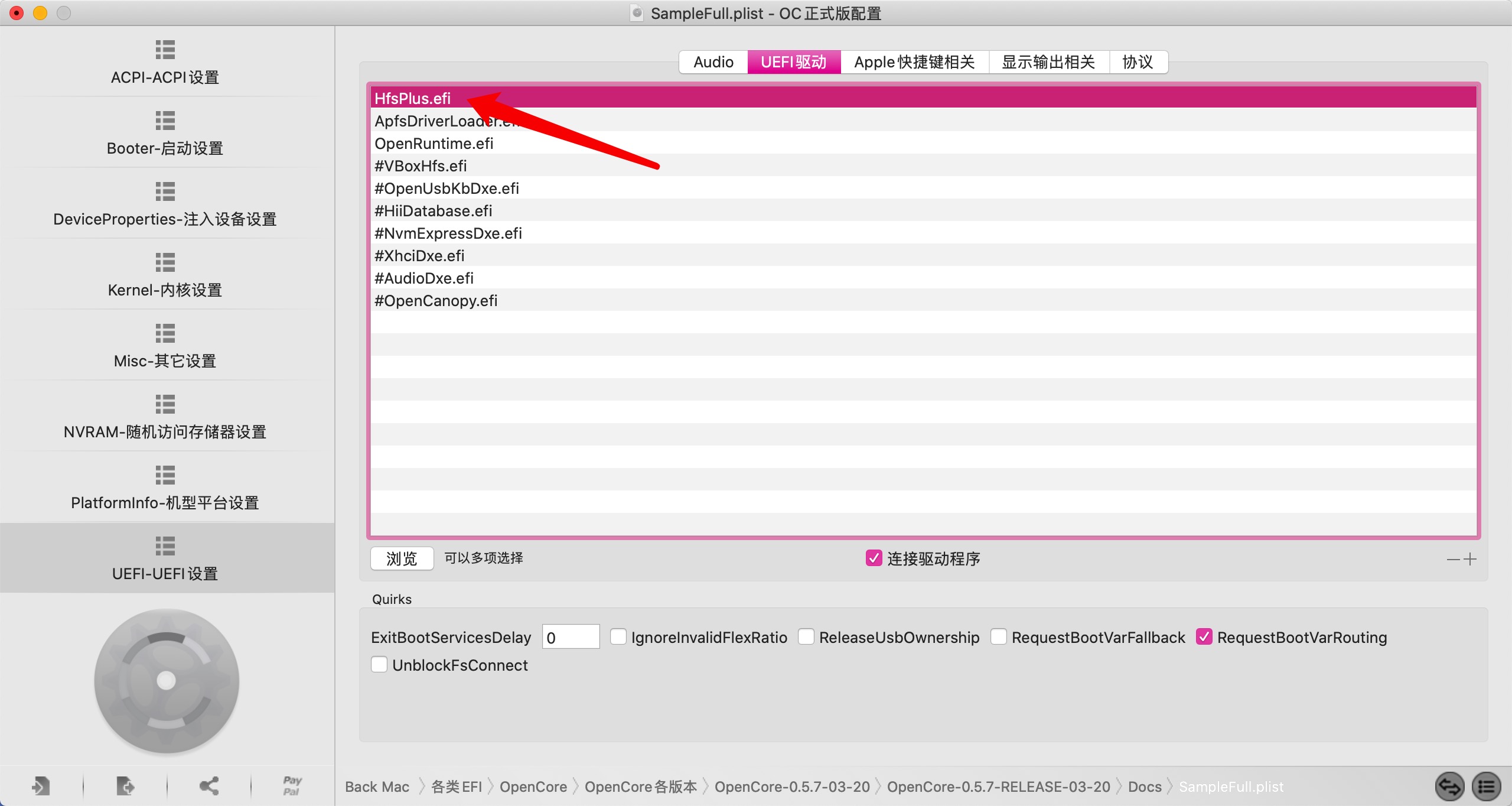Enable ReleaseUsbOwnership checkbox
The image size is (1512, 806).
(x=806, y=637)
